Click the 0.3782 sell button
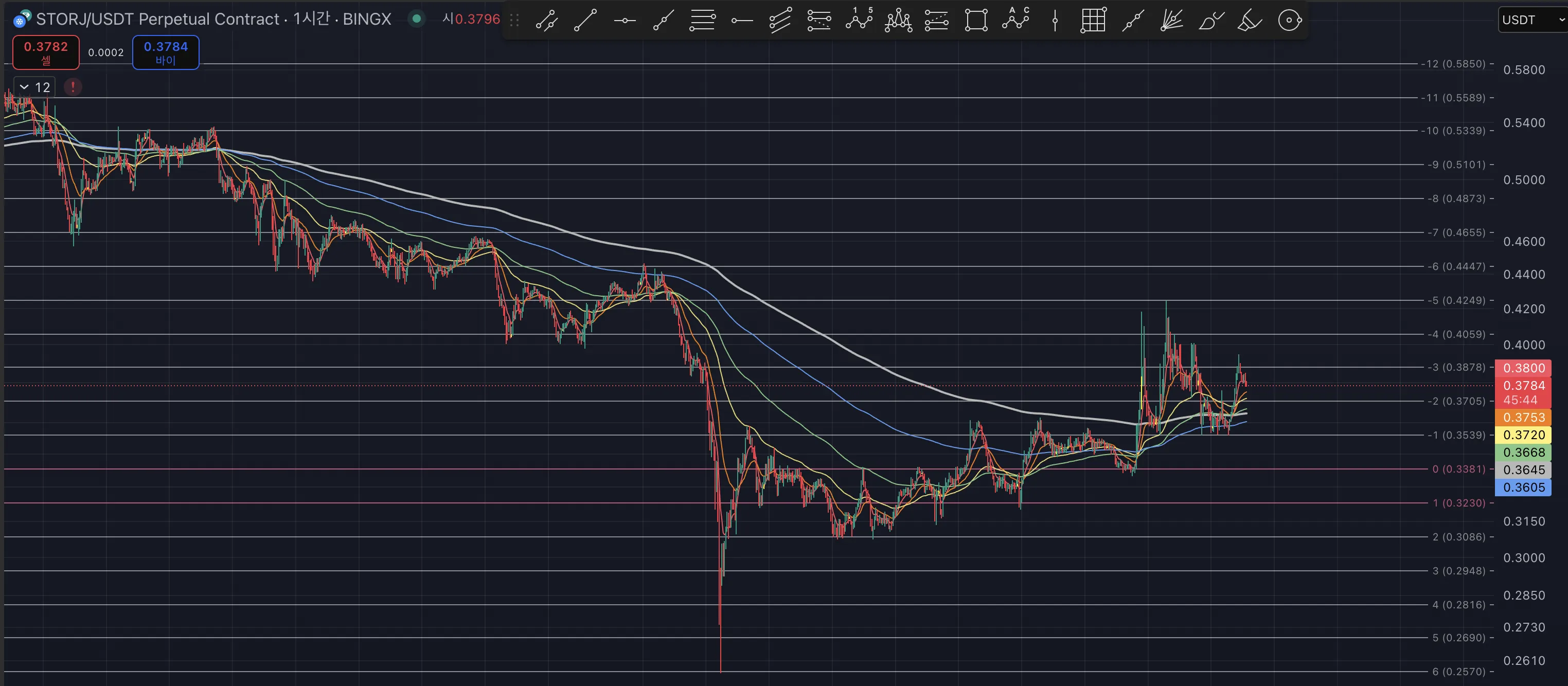Viewport: 1568px width, 686px height. click(x=46, y=52)
